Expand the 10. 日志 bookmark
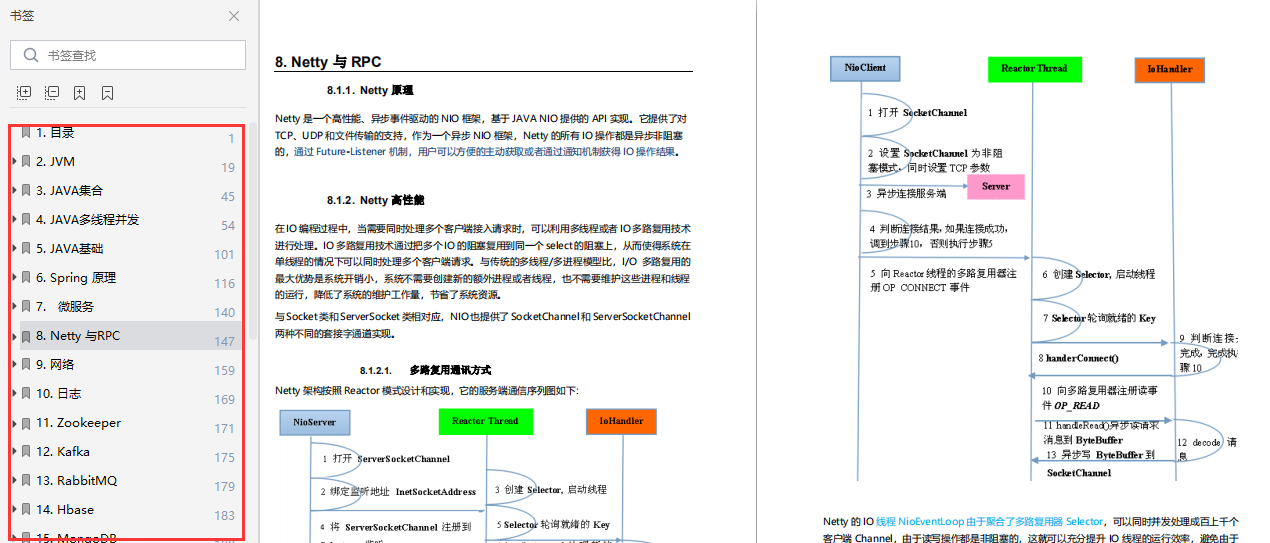The image size is (1270, 543). pos(14,394)
